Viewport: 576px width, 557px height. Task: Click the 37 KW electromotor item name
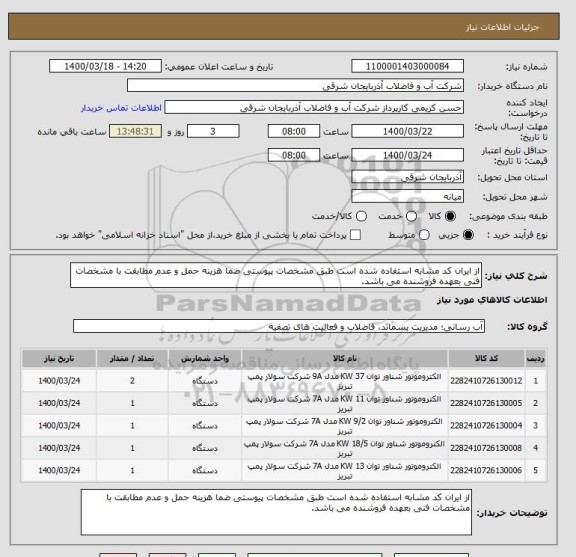point(345,381)
